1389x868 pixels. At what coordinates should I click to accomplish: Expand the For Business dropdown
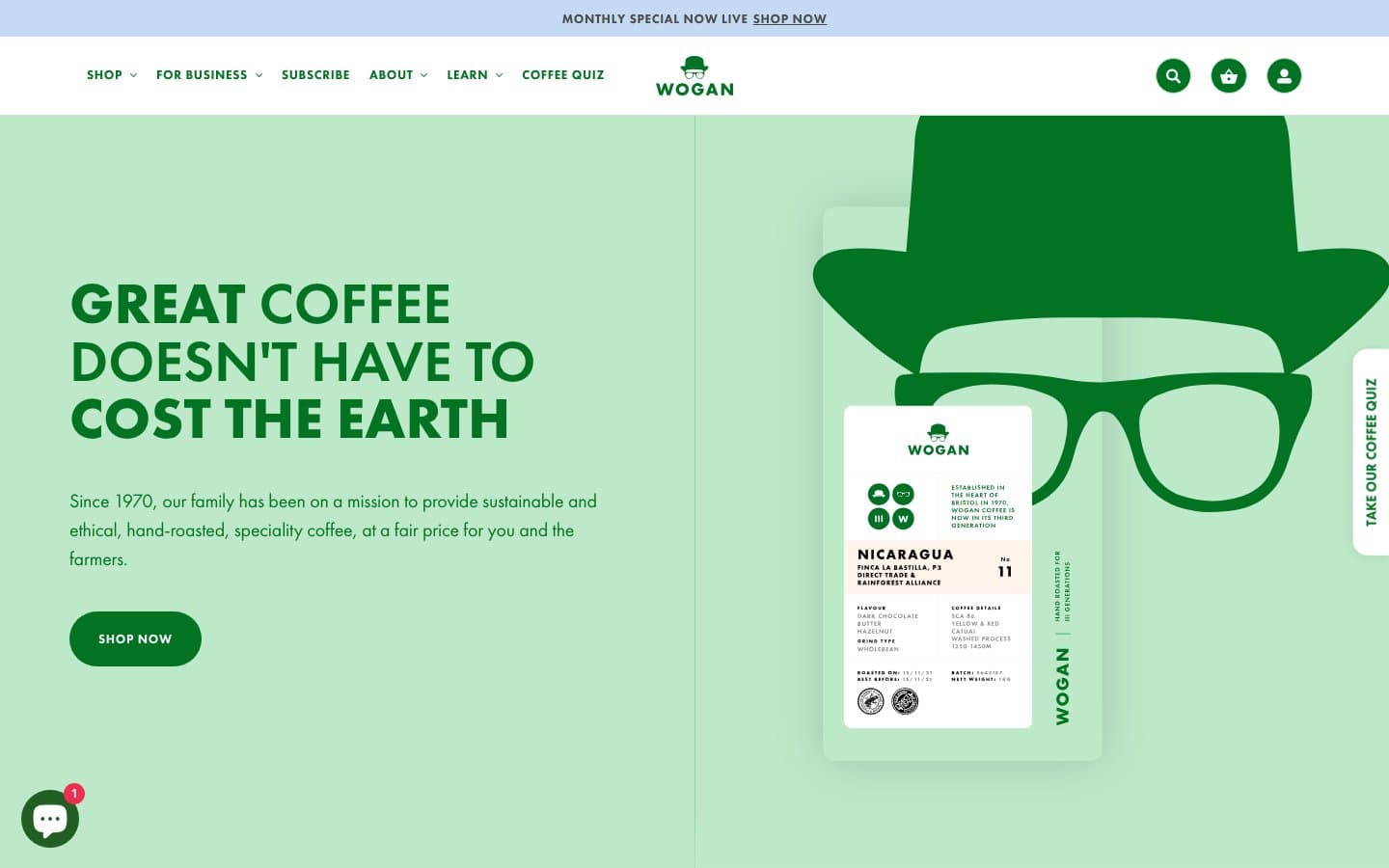209,75
